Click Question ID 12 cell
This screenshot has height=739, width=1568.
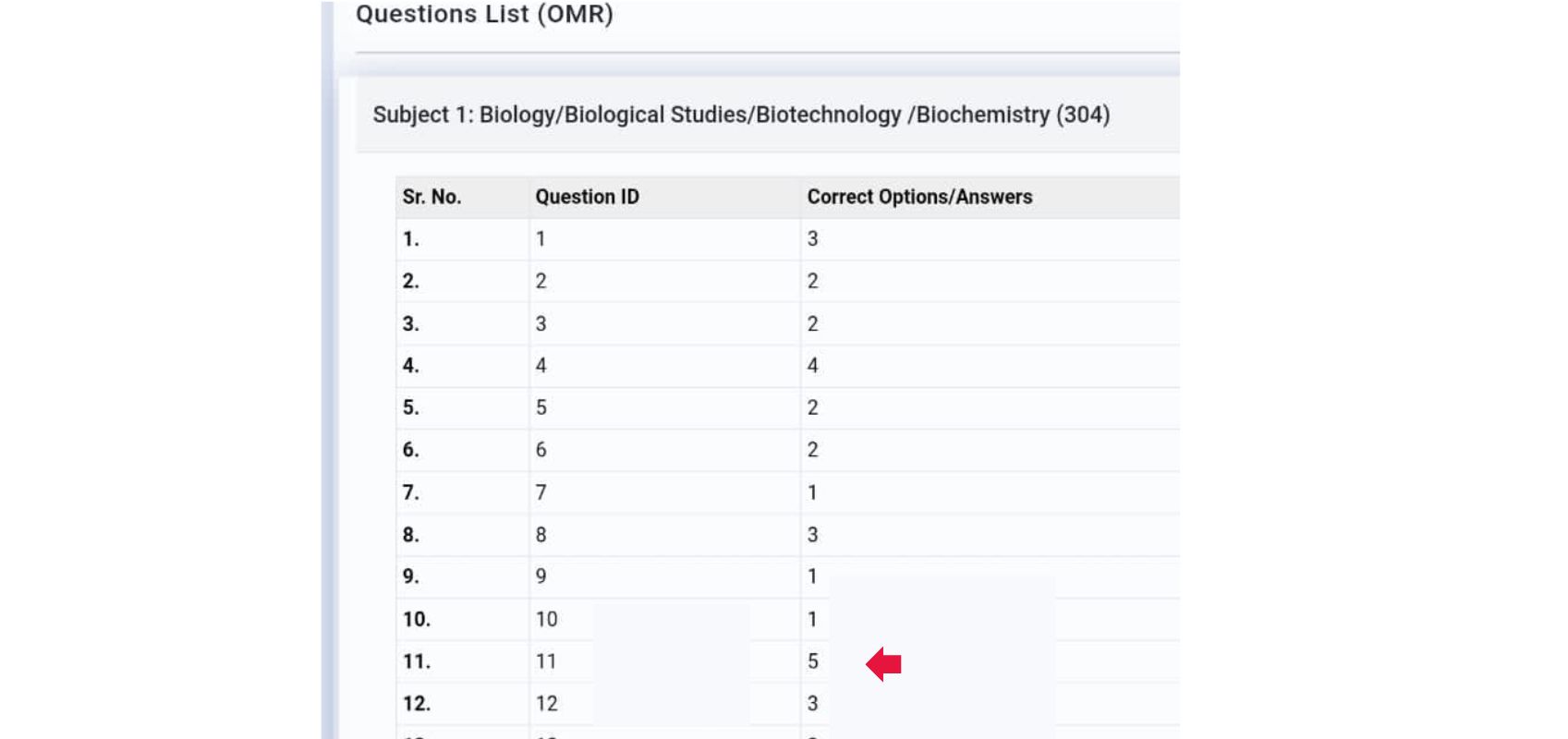pyautogui.click(x=546, y=704)
